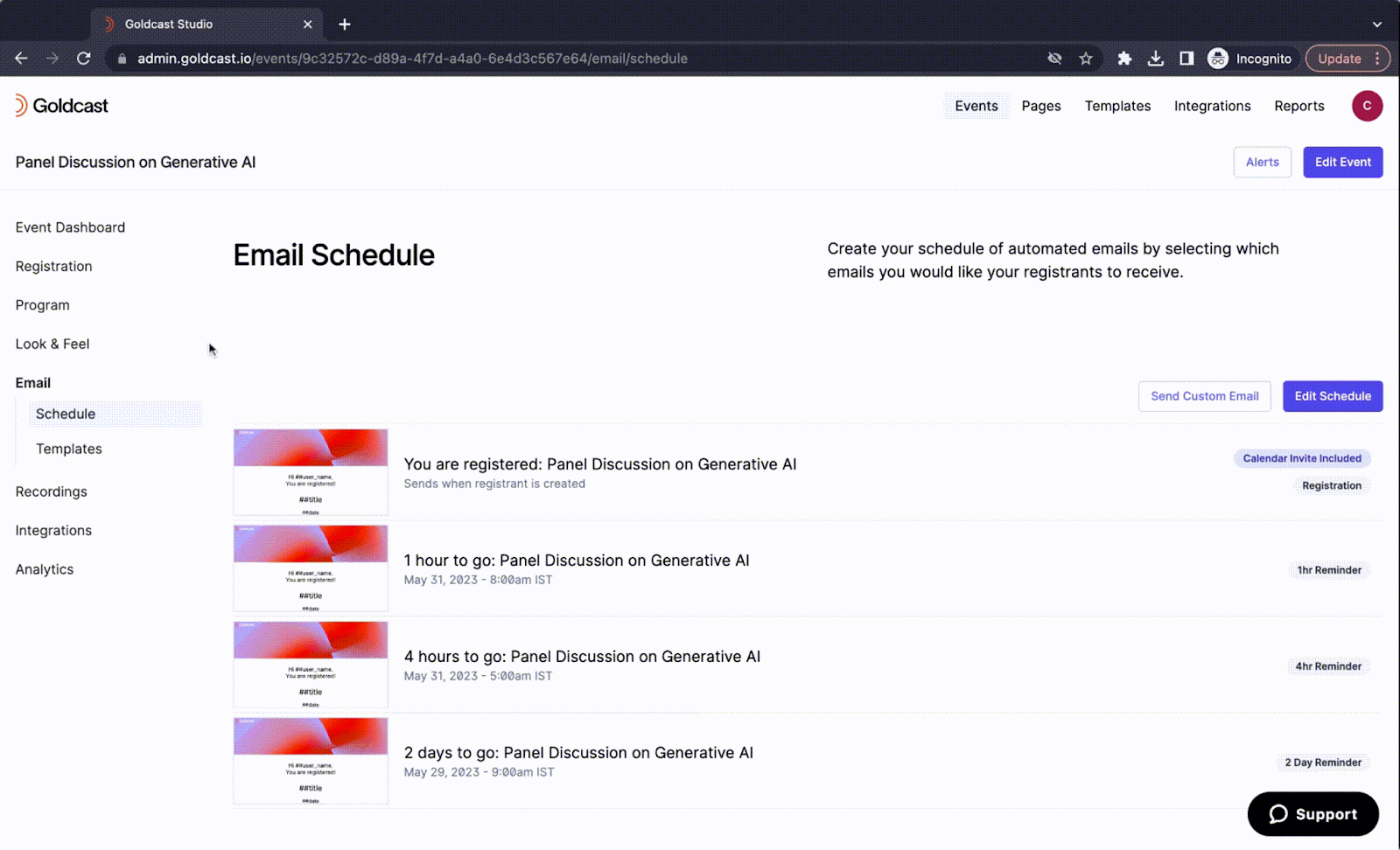Open browser downloads icon
1400x850 pixels.
pyautogui.click(x=1156, y=59)
